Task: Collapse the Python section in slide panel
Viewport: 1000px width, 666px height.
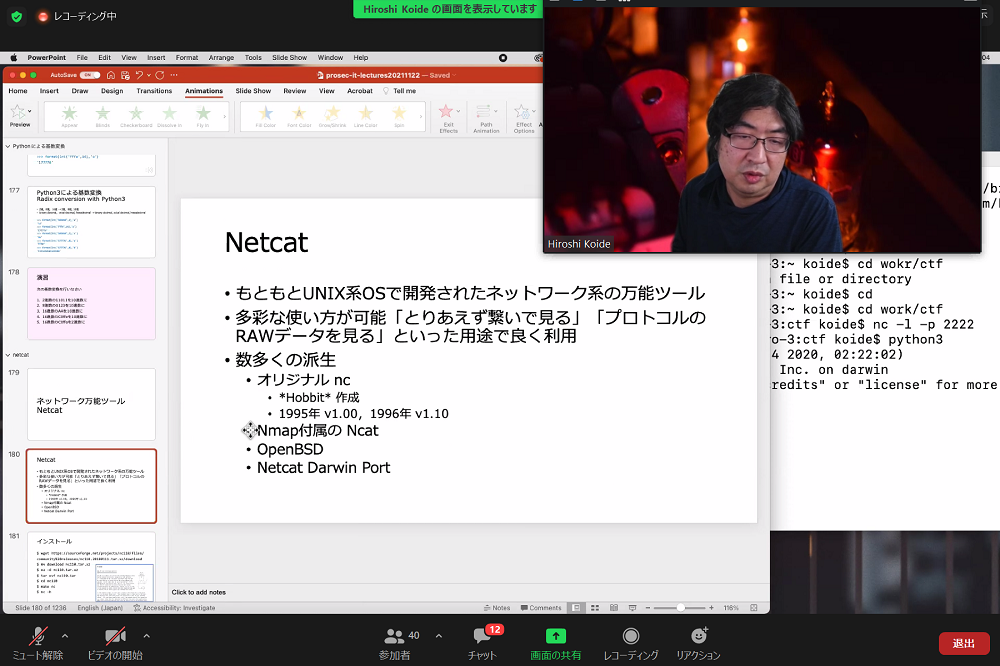Action: [8, 146]
